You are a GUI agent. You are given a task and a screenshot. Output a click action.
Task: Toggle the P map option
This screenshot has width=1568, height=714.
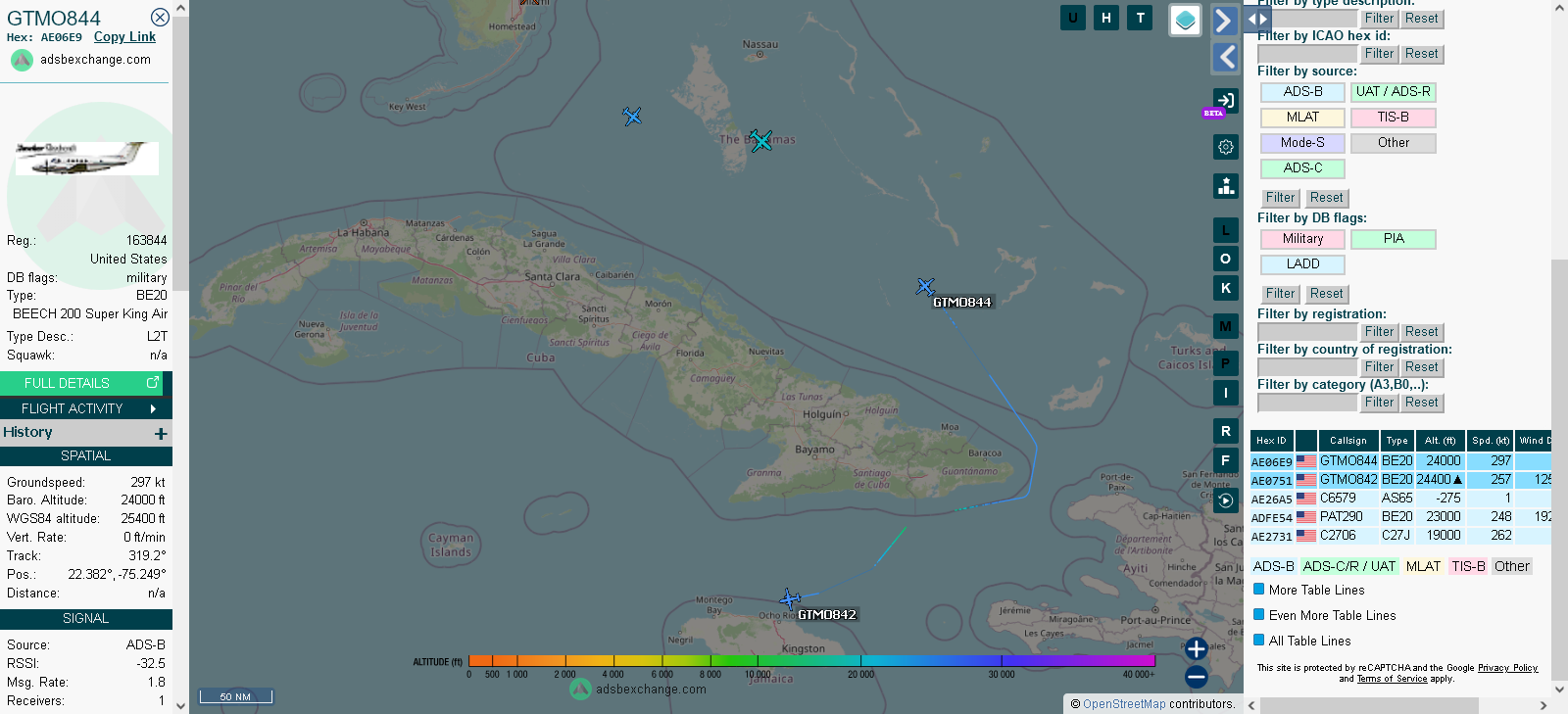coord(1226,363)
